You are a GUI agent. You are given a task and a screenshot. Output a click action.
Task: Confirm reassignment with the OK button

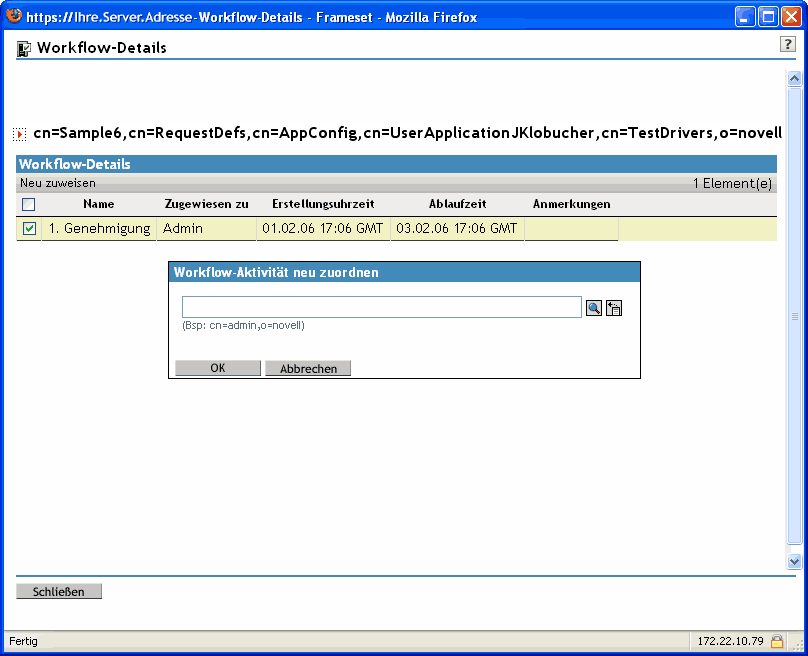click(x=218, y=368)
